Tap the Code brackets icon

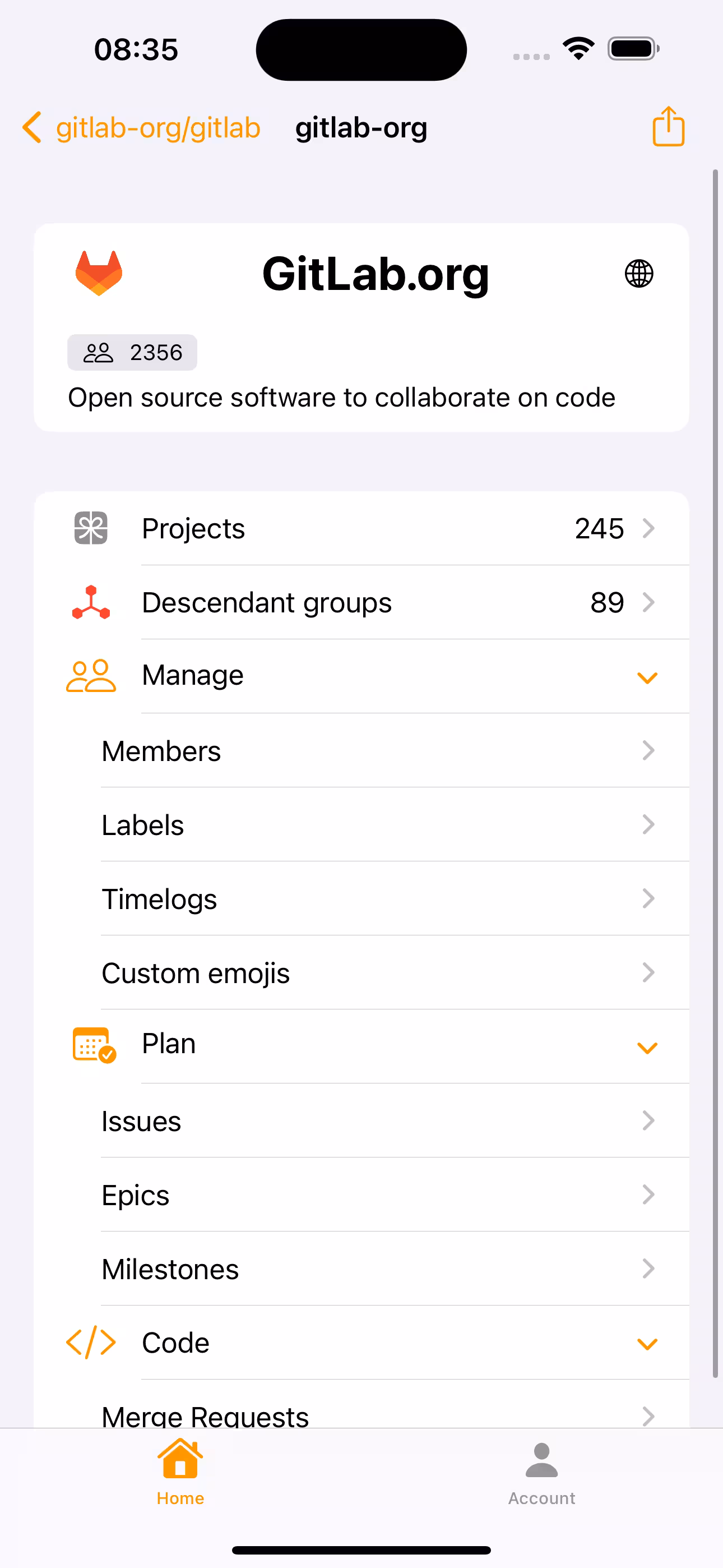click(x=91, y=1343)
